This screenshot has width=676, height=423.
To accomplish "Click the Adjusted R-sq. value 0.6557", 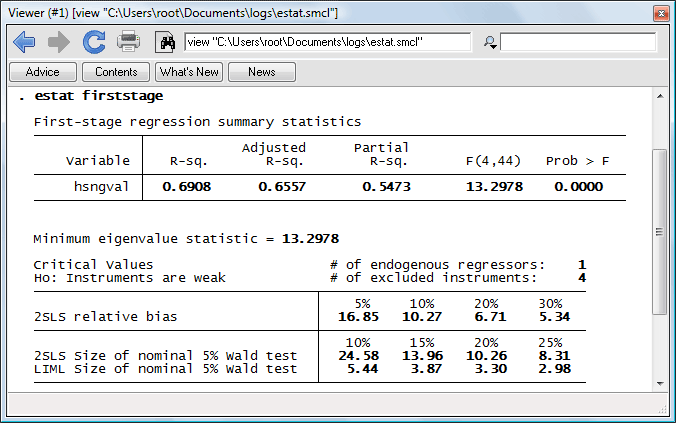I will [x=282, y=187].
